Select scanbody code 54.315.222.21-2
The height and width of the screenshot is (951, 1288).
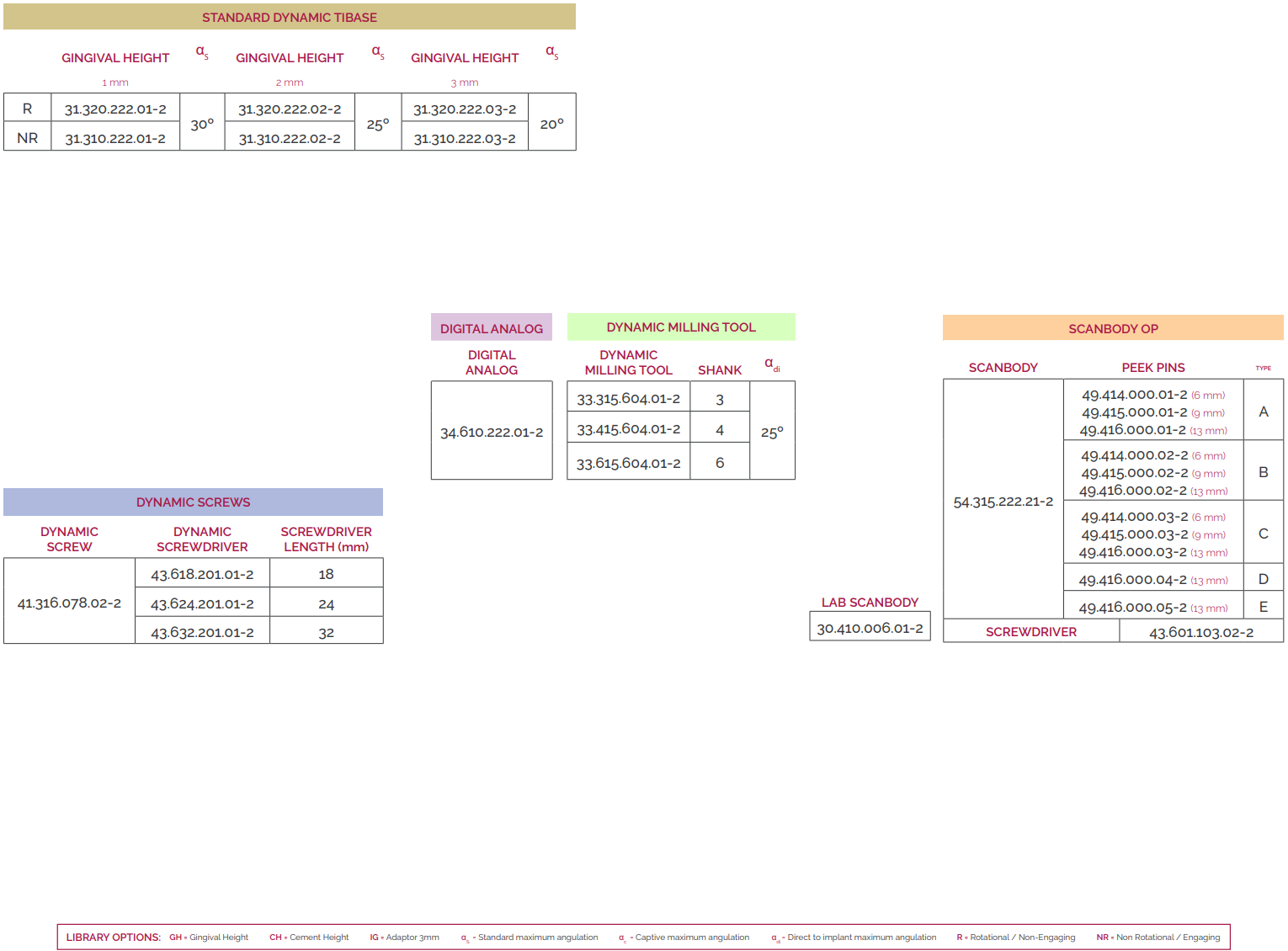click(x=1003, y=501)
